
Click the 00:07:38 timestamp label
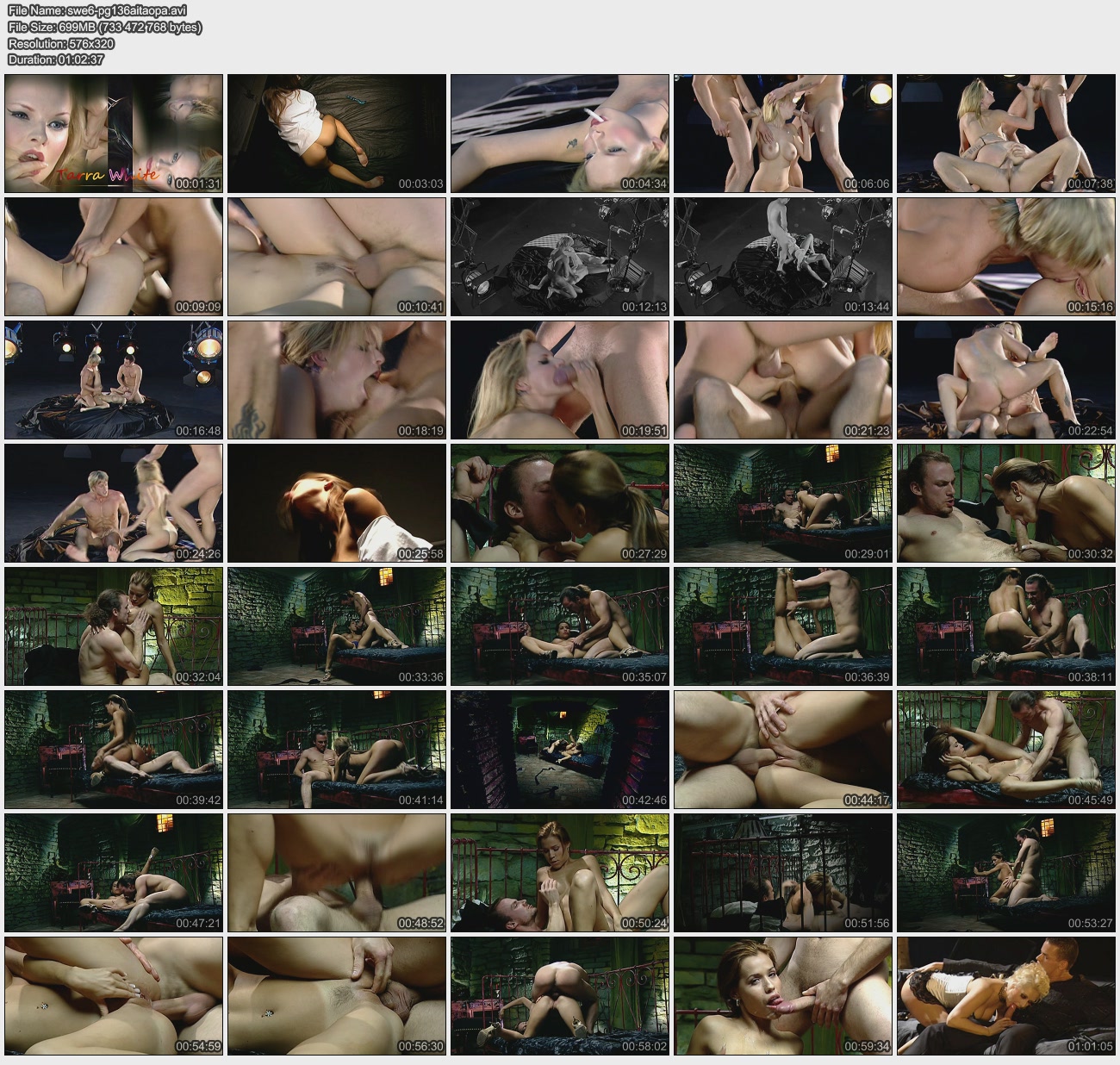[1089, 184]
